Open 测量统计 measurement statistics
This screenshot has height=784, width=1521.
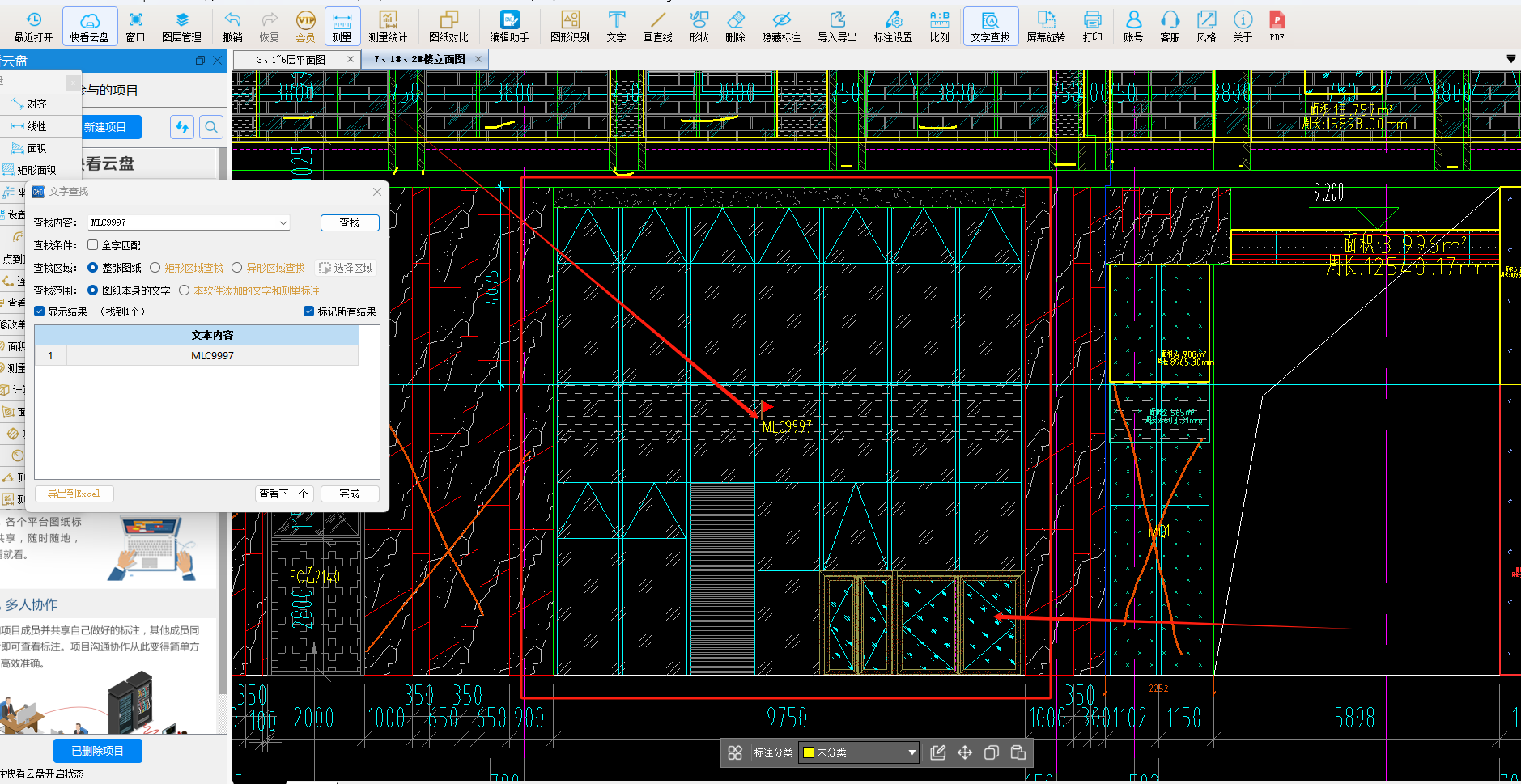pos(389,27)
